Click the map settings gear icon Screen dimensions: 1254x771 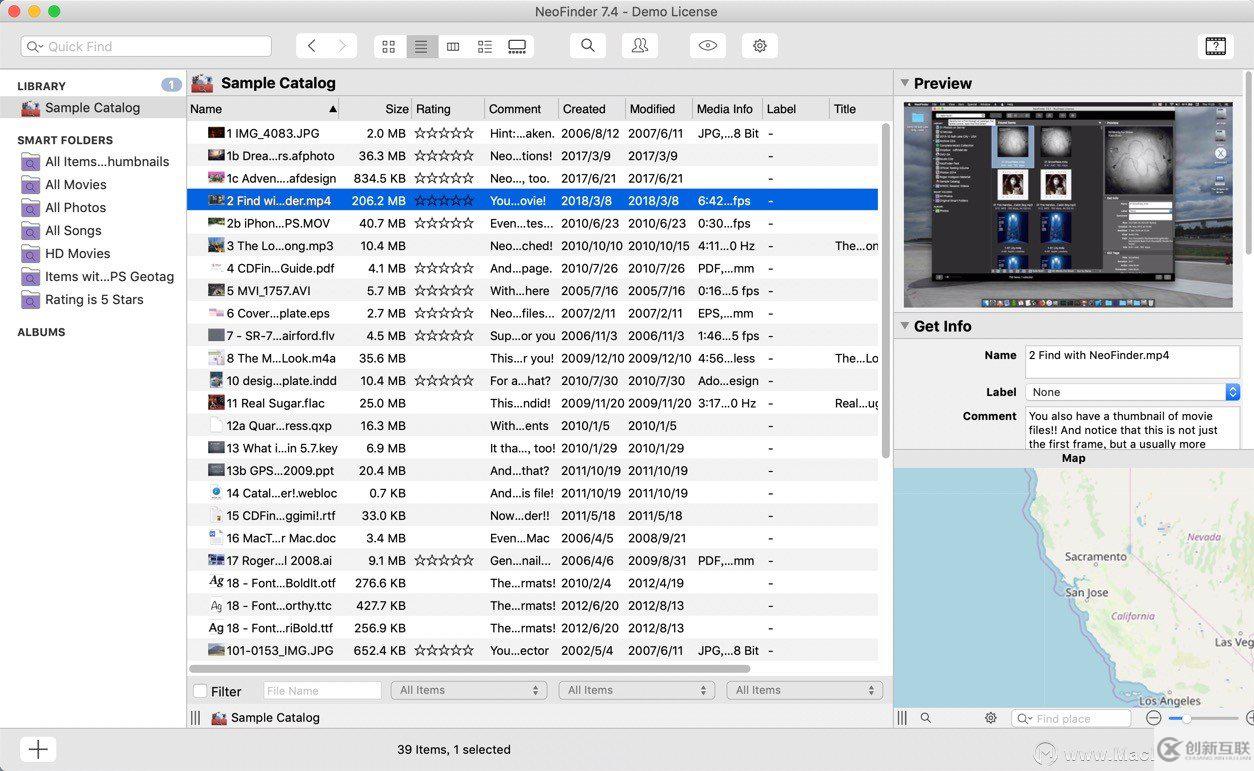(x=990, y=718)
